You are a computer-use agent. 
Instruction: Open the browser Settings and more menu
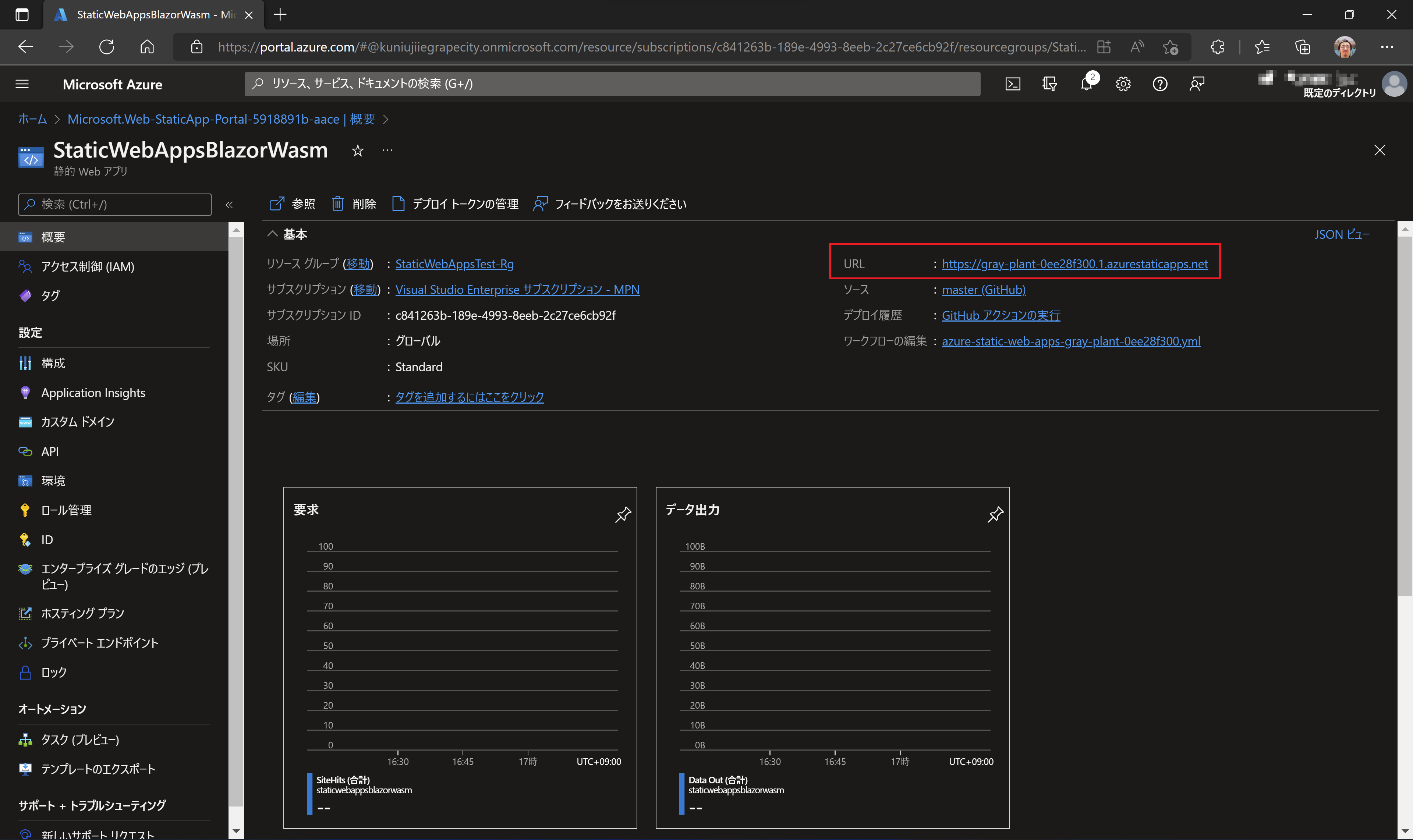click(1387, 46)
